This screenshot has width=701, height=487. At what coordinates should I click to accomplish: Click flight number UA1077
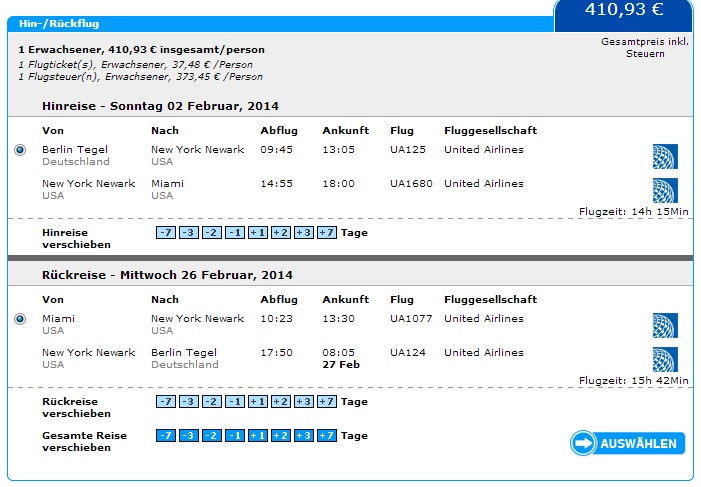(411, 319)
